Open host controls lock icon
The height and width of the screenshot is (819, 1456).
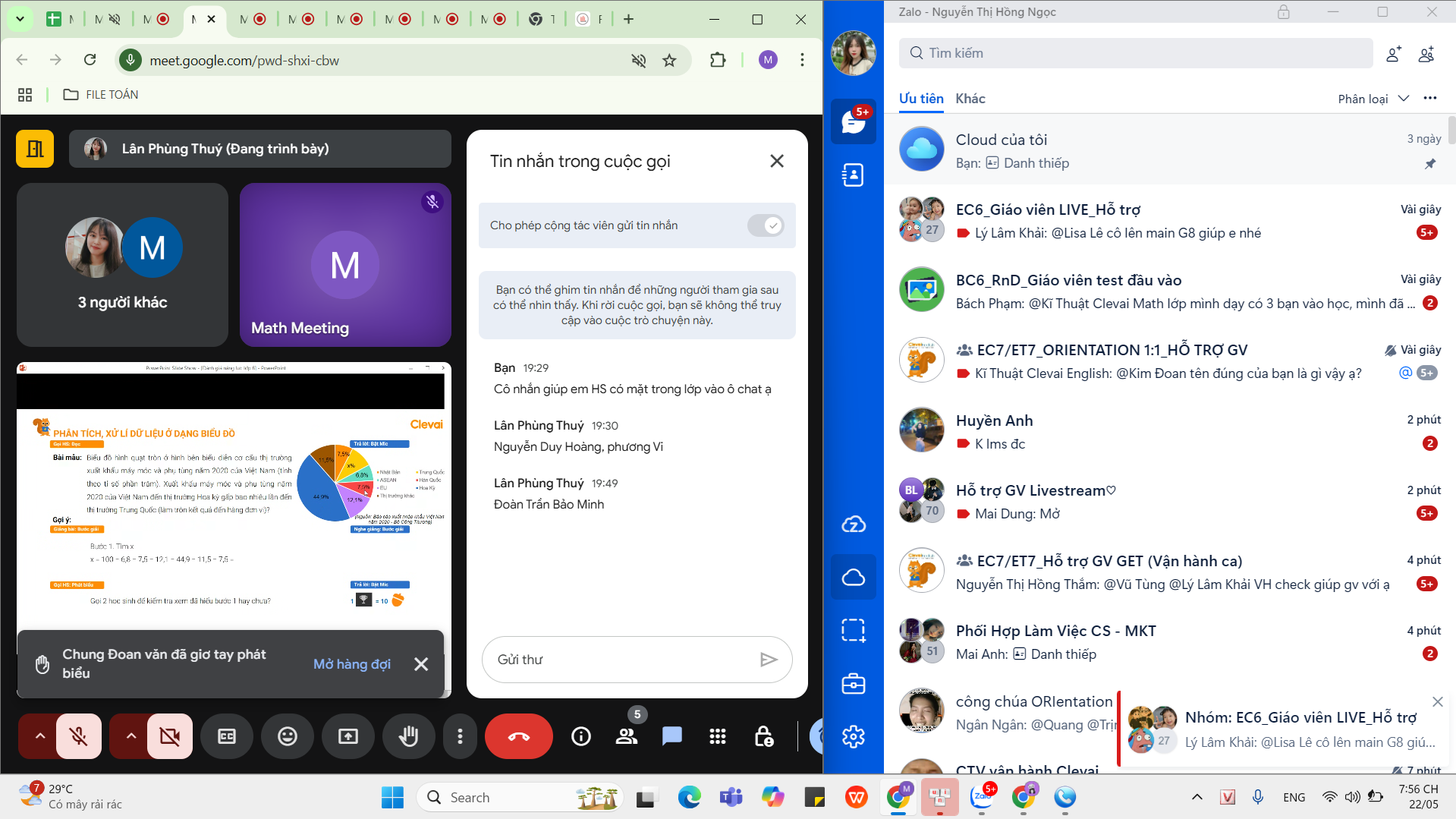(763, 736)
